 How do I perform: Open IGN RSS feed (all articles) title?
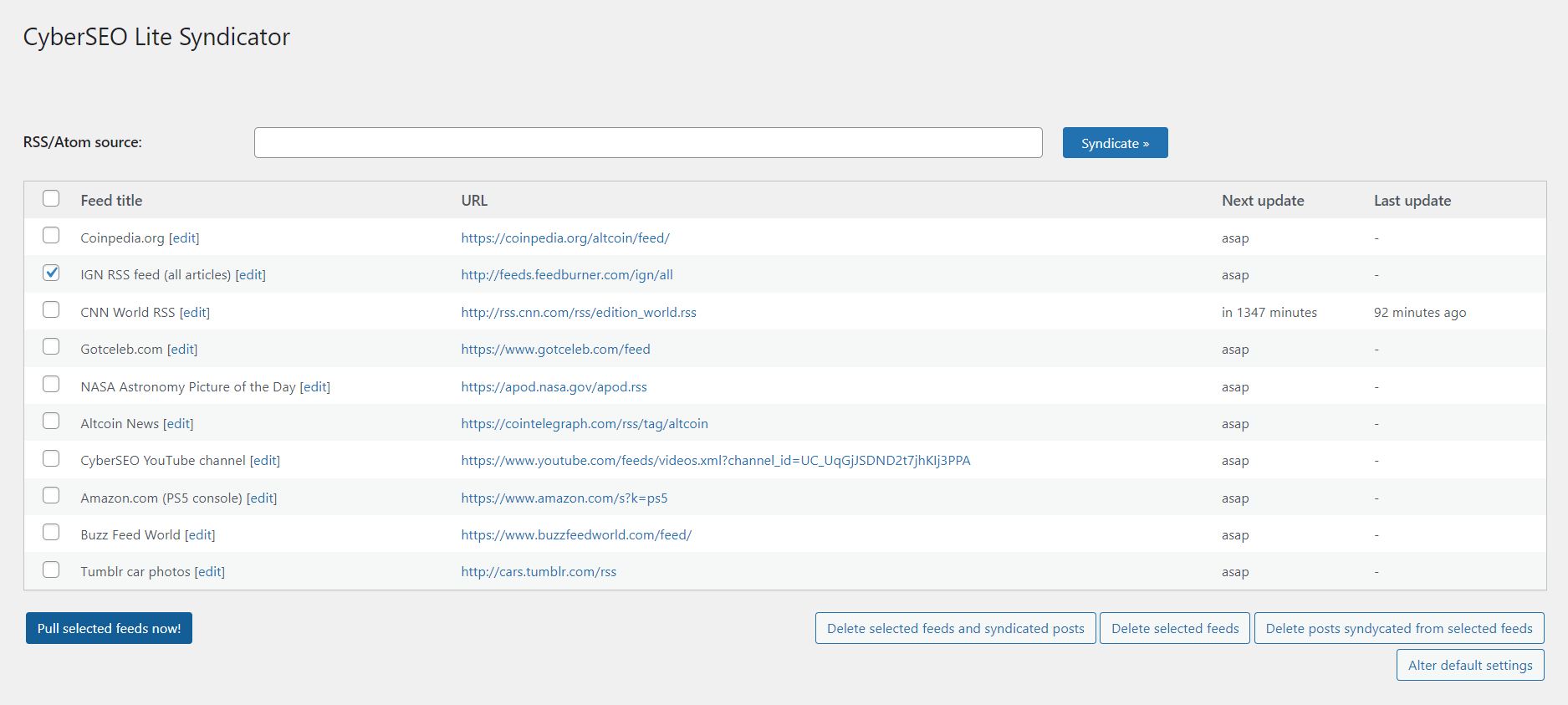[x=156, y=274]
